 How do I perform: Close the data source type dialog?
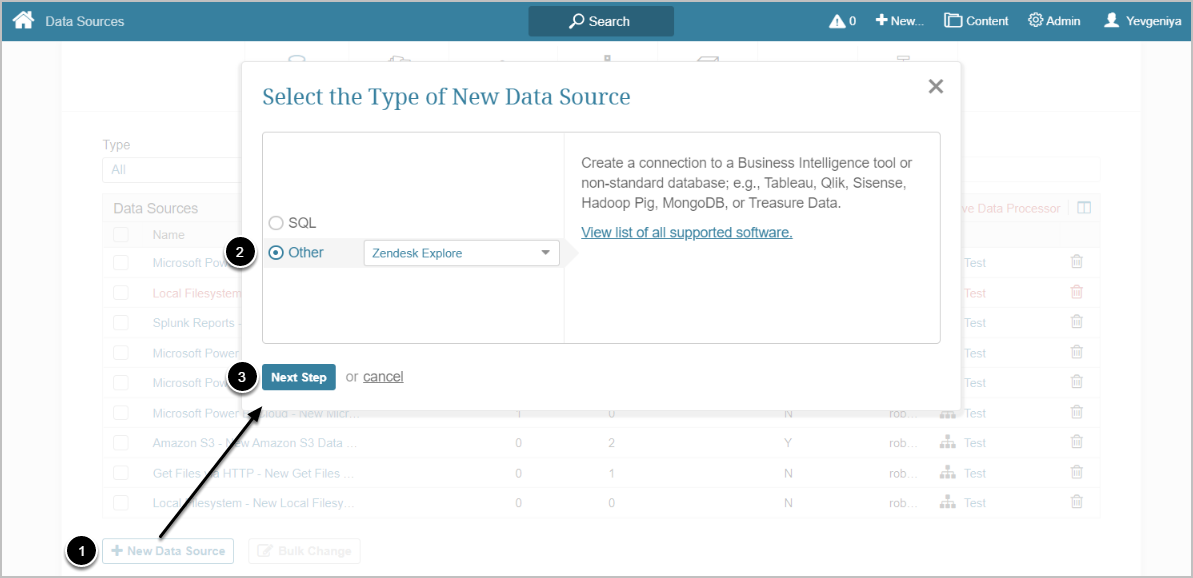point(935,87)
